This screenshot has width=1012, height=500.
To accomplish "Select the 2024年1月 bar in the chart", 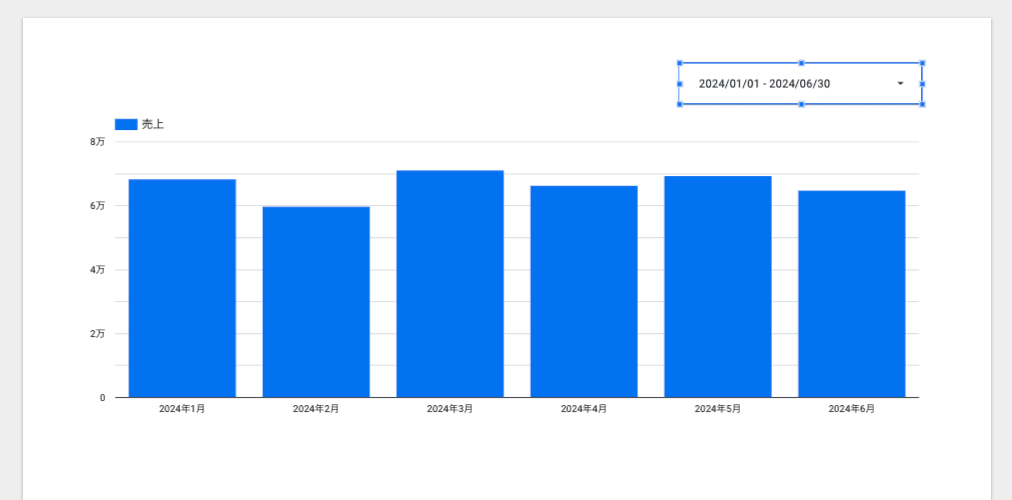I will (x=182, y=288).
